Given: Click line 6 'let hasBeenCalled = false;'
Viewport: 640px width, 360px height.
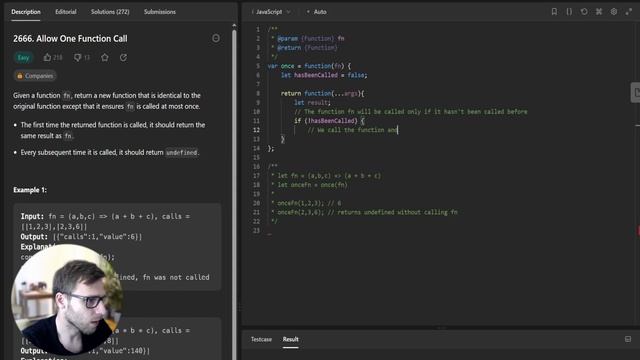Looking at the screenshot, I should (x=324, y=75).
